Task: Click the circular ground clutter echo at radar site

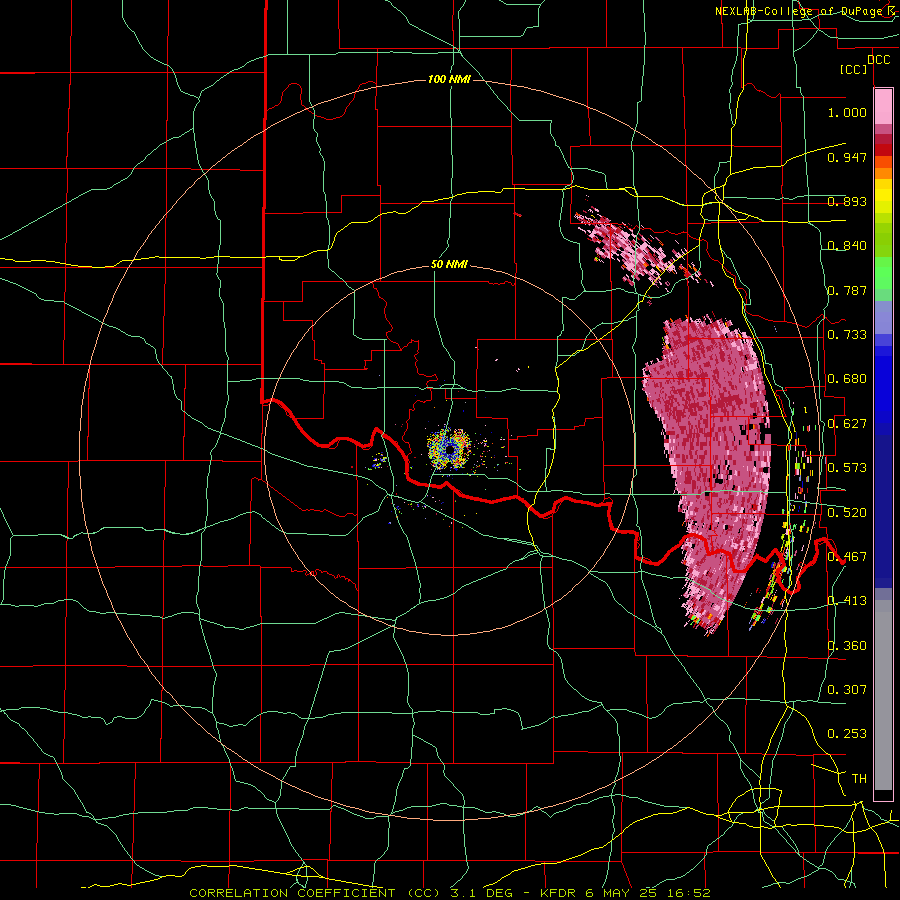Action: [450, 449]
